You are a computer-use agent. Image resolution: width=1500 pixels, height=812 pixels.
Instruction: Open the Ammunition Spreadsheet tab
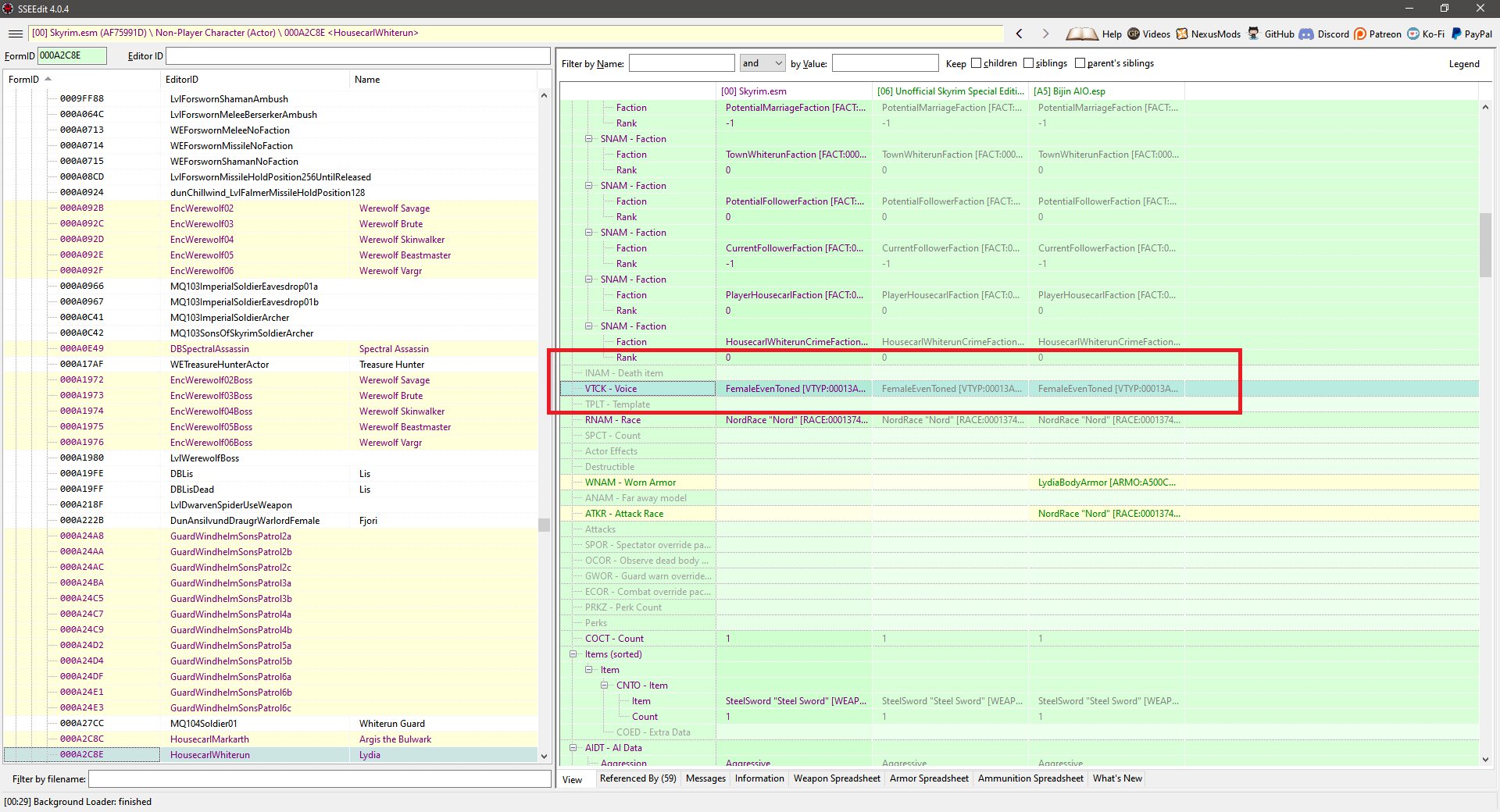tap(1030, 778)
